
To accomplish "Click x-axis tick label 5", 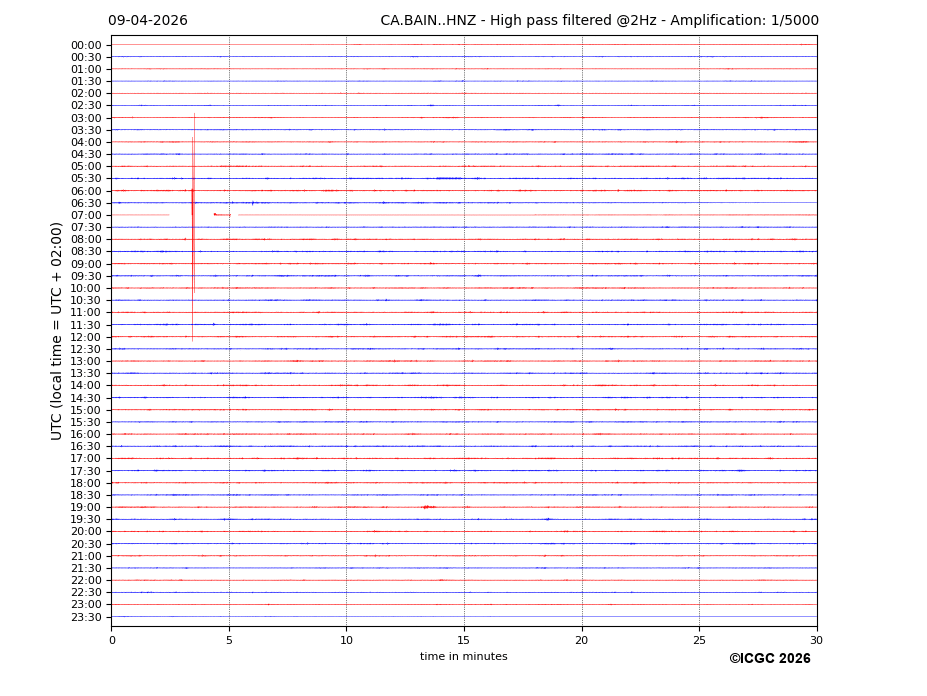I will 229,640.
